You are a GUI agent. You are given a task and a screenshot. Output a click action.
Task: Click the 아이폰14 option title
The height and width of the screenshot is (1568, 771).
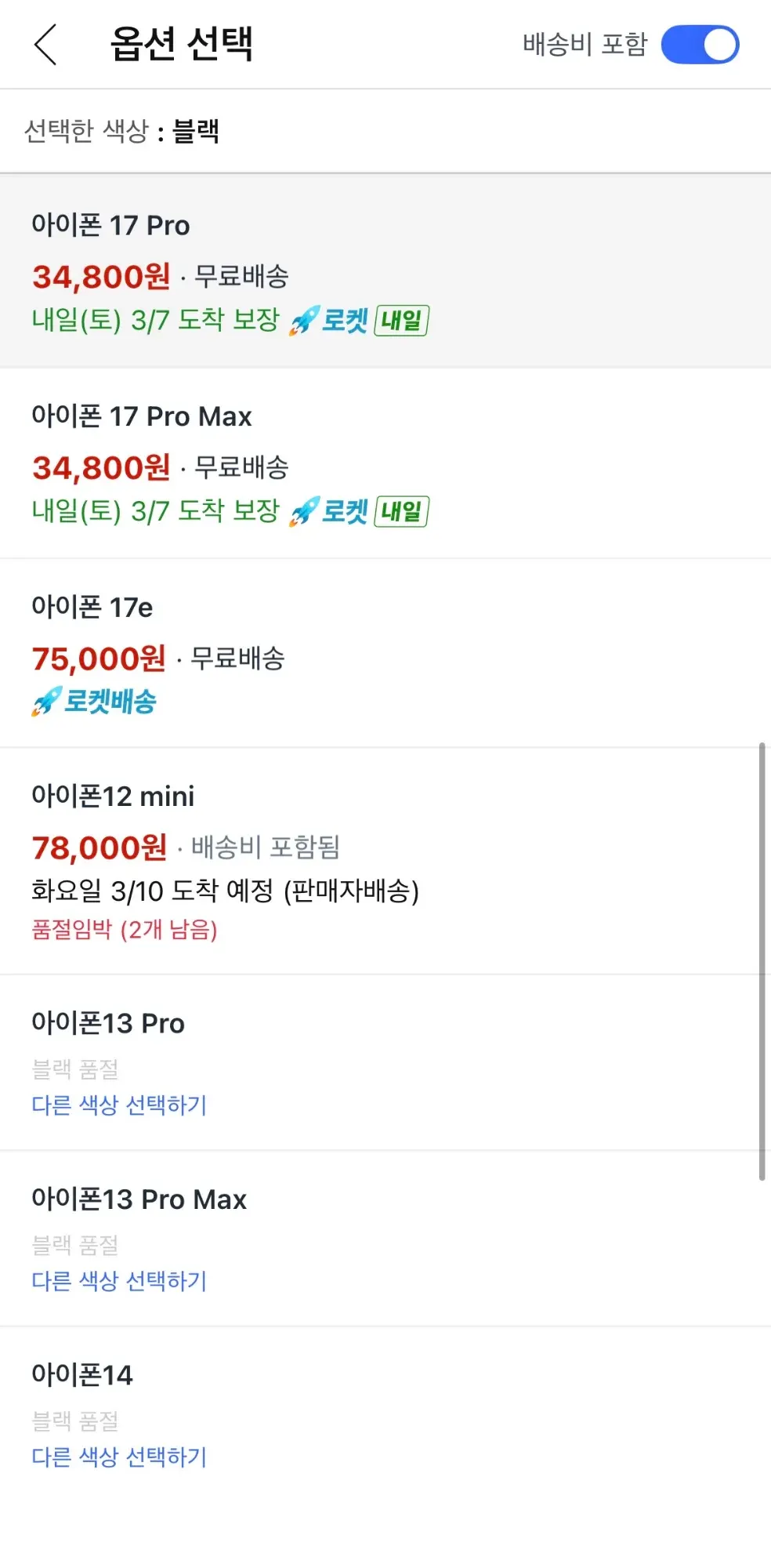(82, 1374)
